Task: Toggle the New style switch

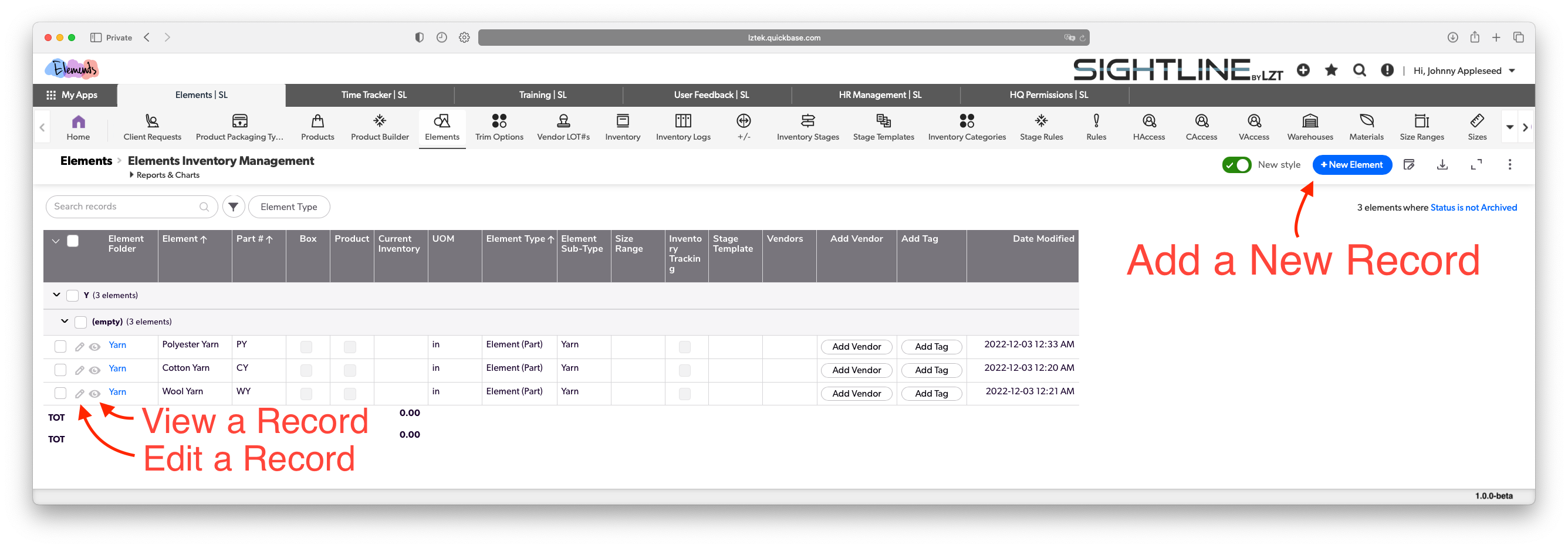Action: [x=1236, y=165]
